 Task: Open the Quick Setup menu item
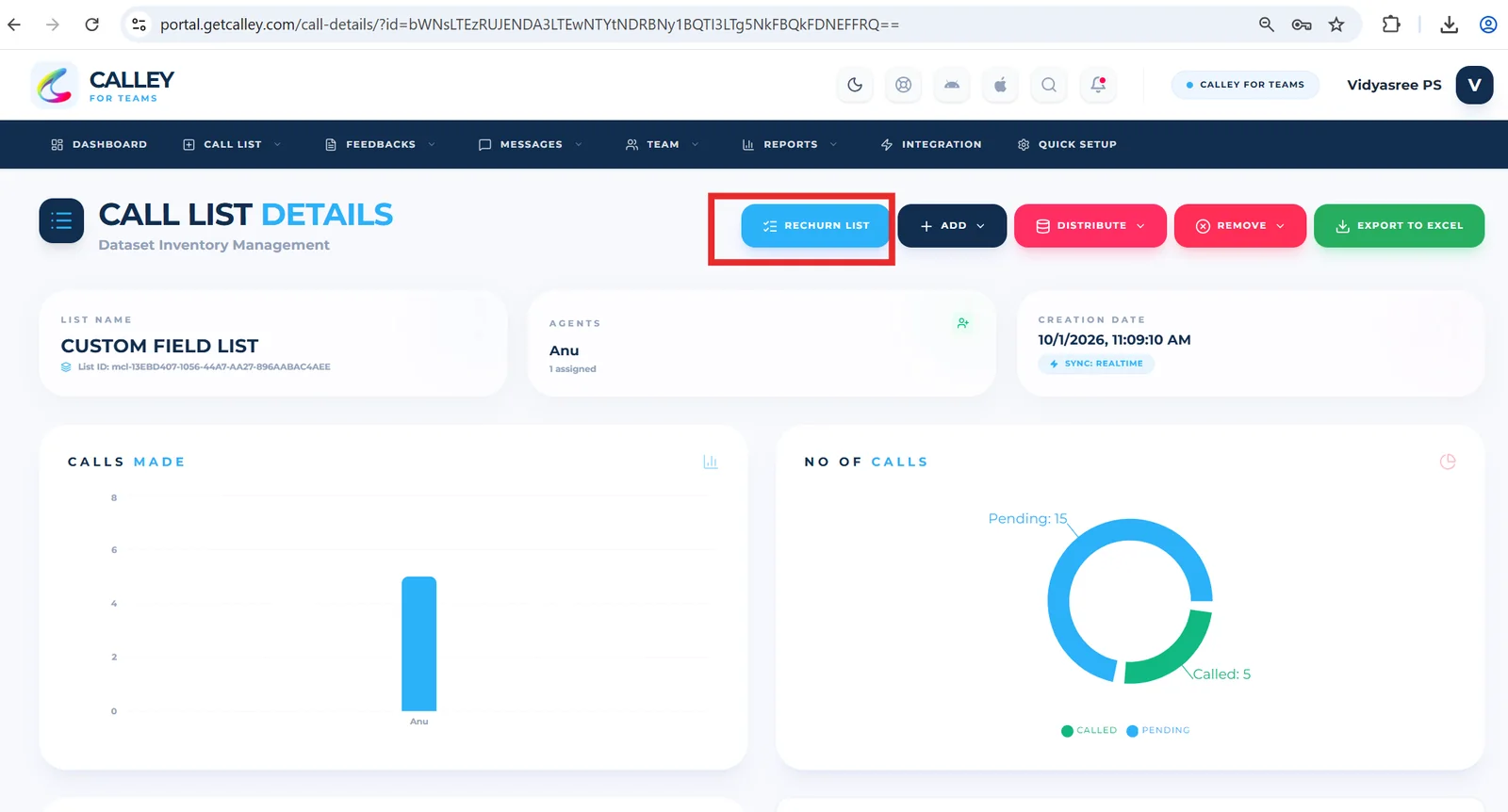pyautogui.click(x=1067, y=144)
